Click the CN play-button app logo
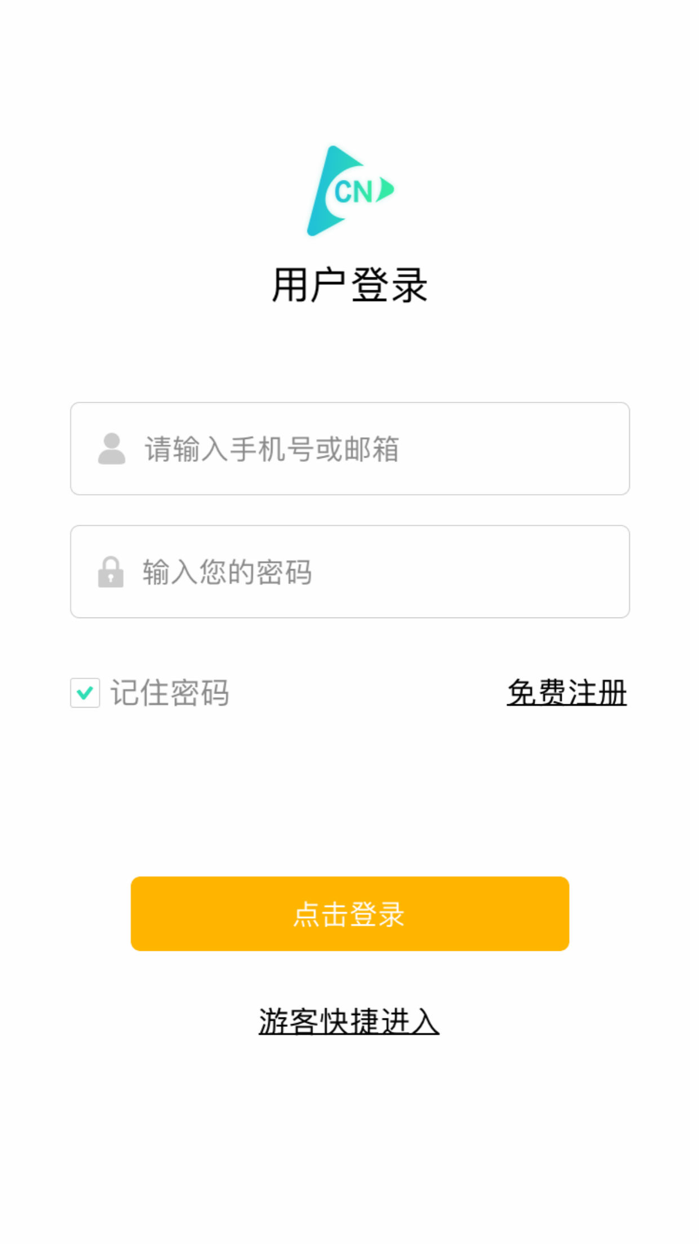 350,188
